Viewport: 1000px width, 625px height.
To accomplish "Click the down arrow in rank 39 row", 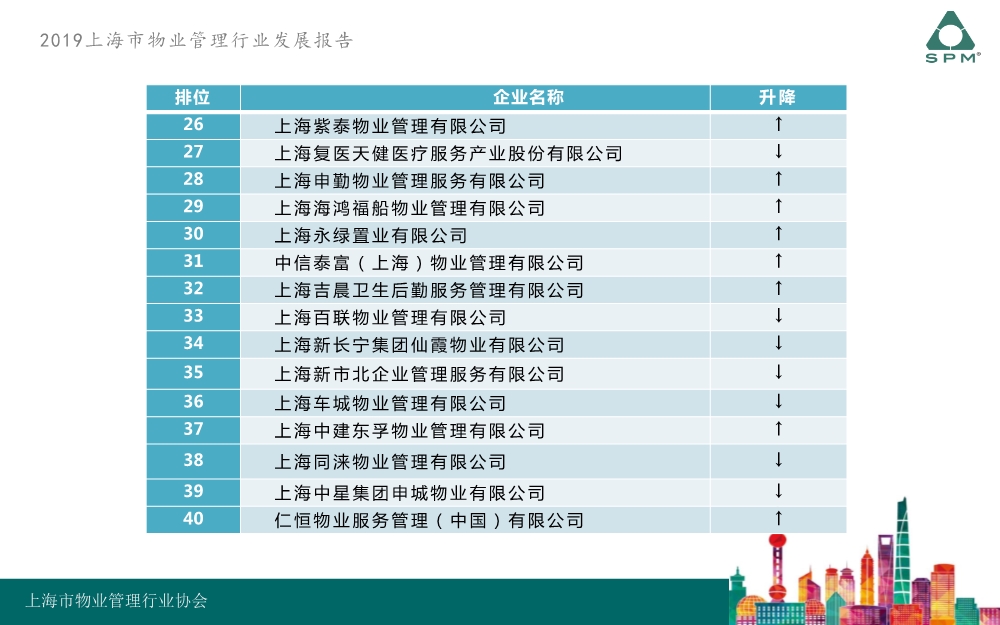I will pyautogui.click(x=778, y=491).
